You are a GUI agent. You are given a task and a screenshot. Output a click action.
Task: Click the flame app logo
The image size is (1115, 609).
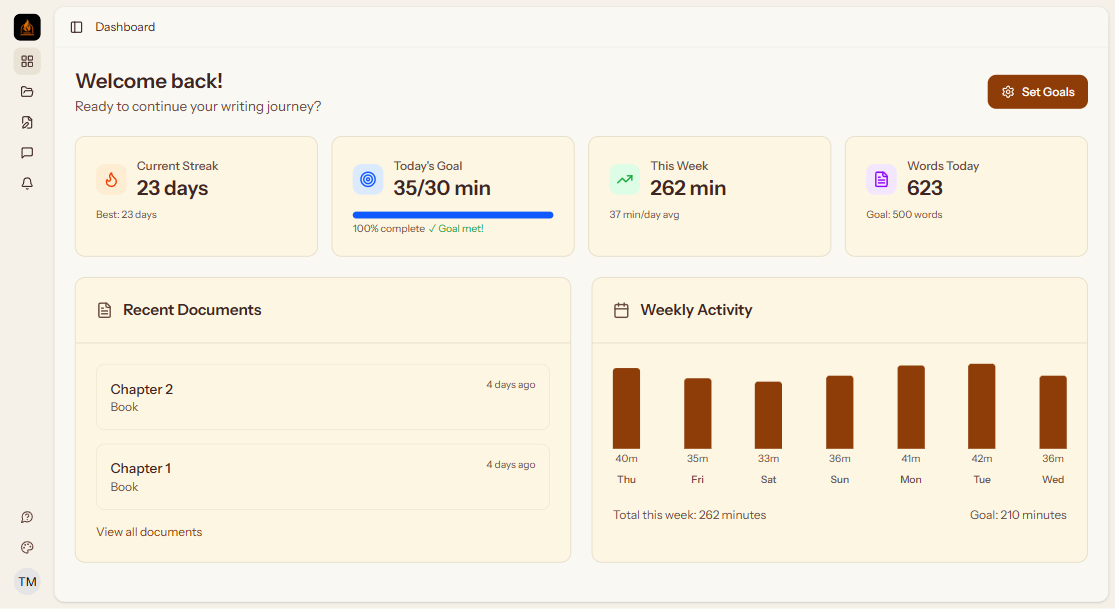(x=26, y=27)
